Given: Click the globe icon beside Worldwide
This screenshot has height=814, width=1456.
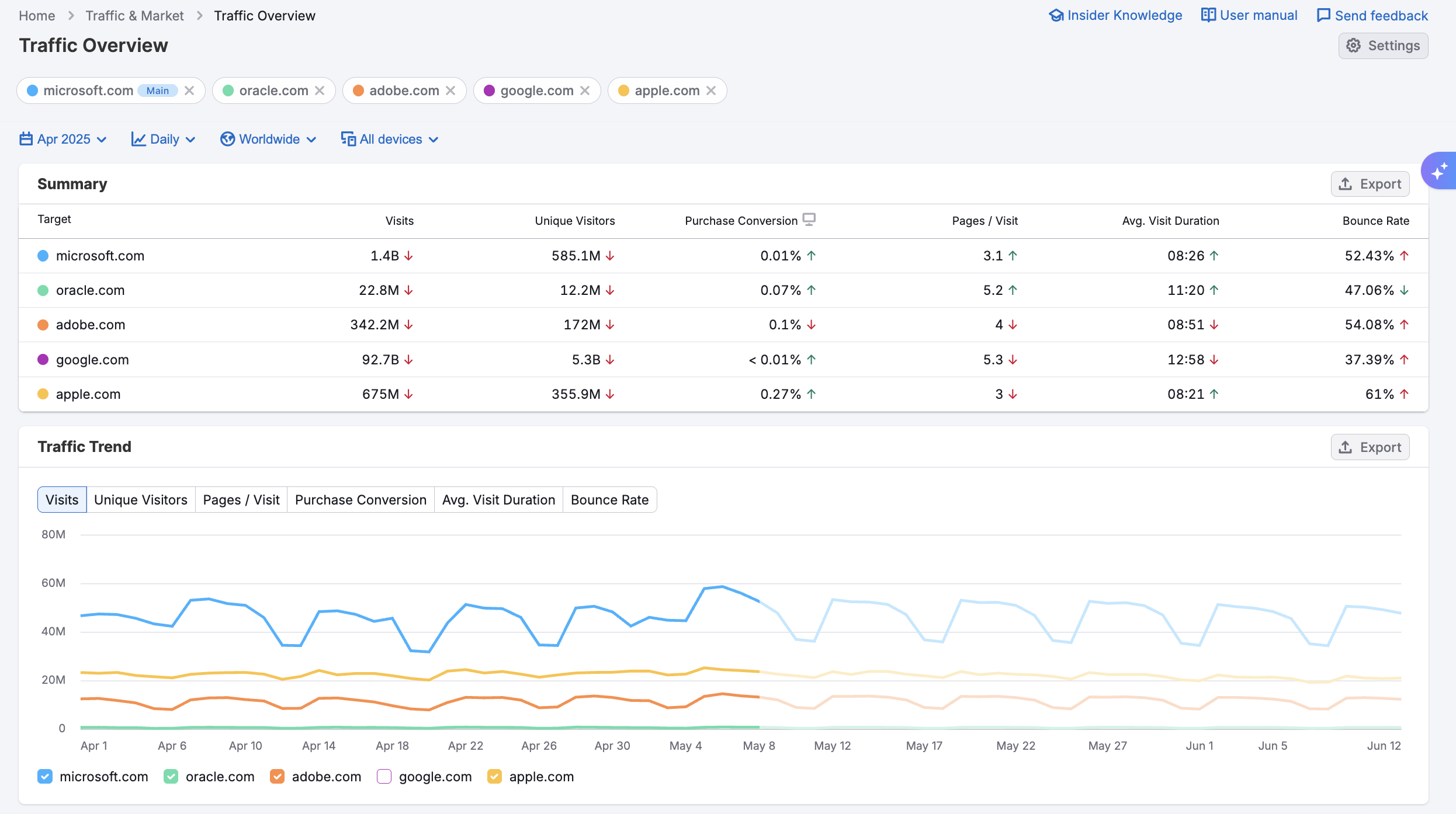Looking at the screenshot, I should point(227,139).
